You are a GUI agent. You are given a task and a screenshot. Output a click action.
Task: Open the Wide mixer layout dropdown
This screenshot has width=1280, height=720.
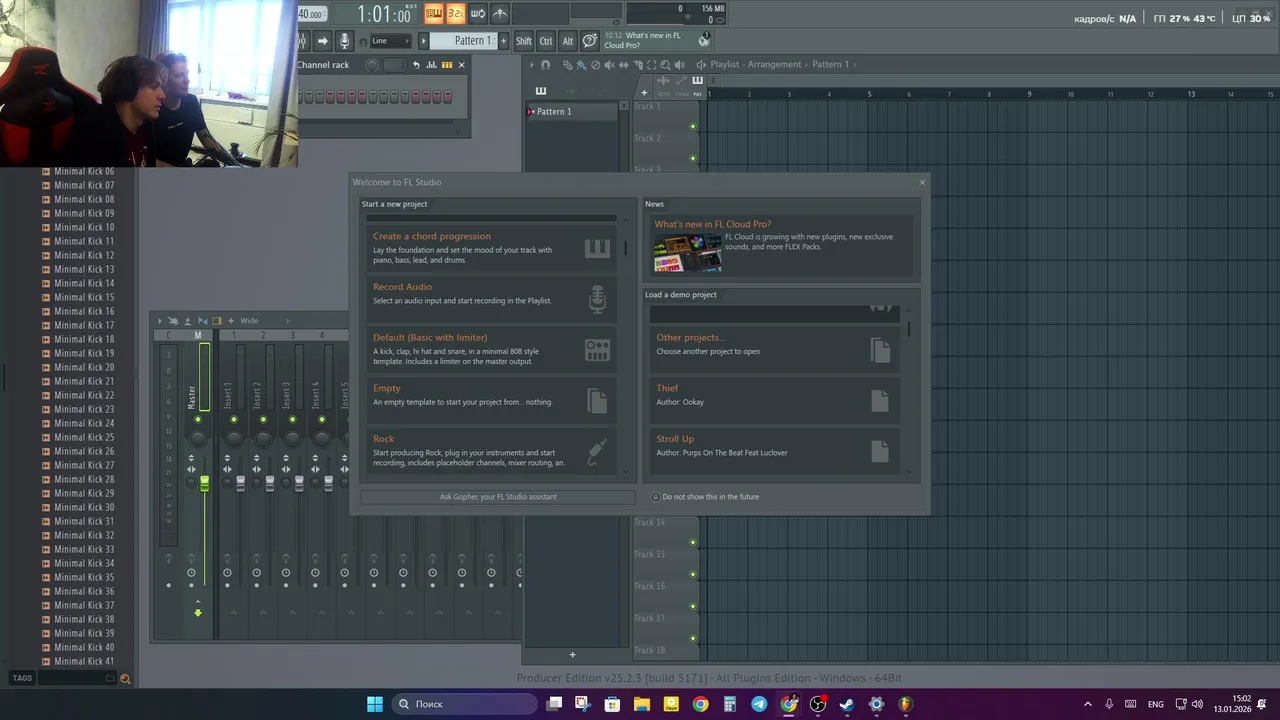tap(264, 321)
